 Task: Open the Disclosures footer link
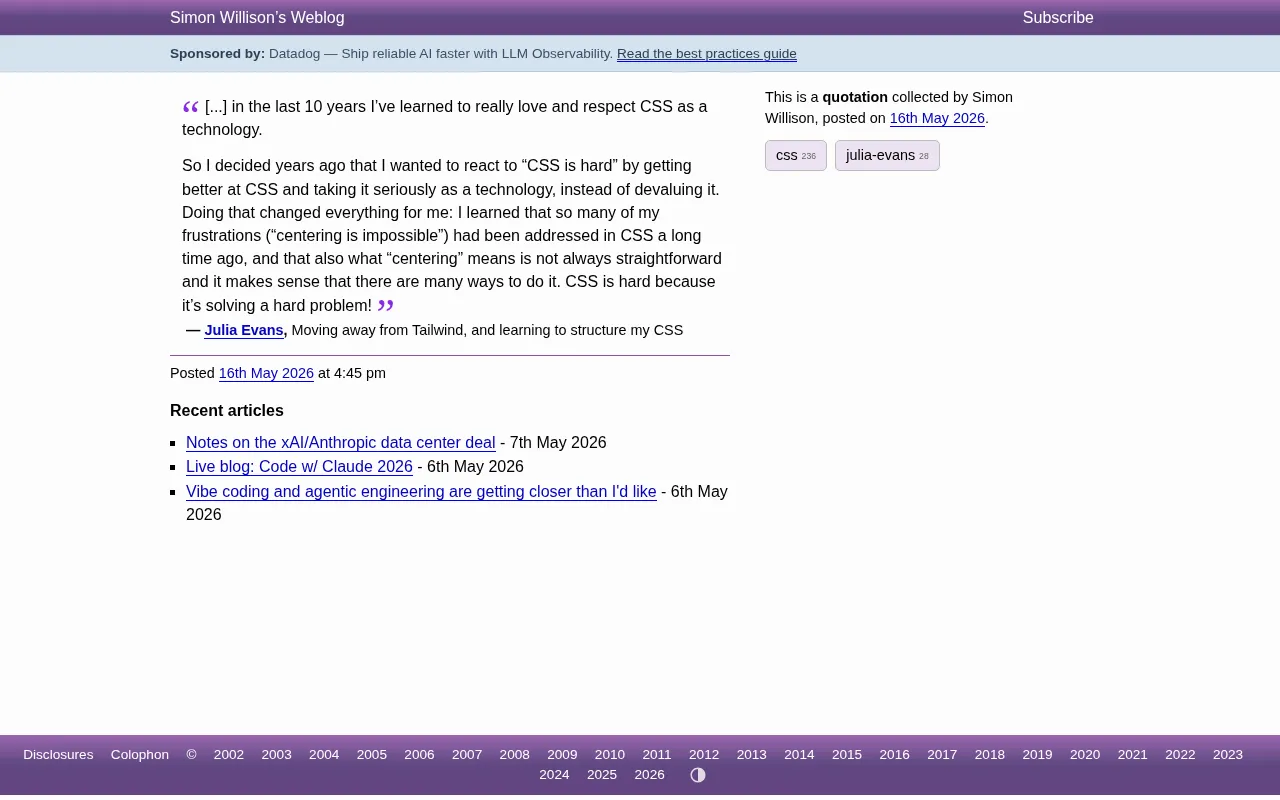coord(58,755)
